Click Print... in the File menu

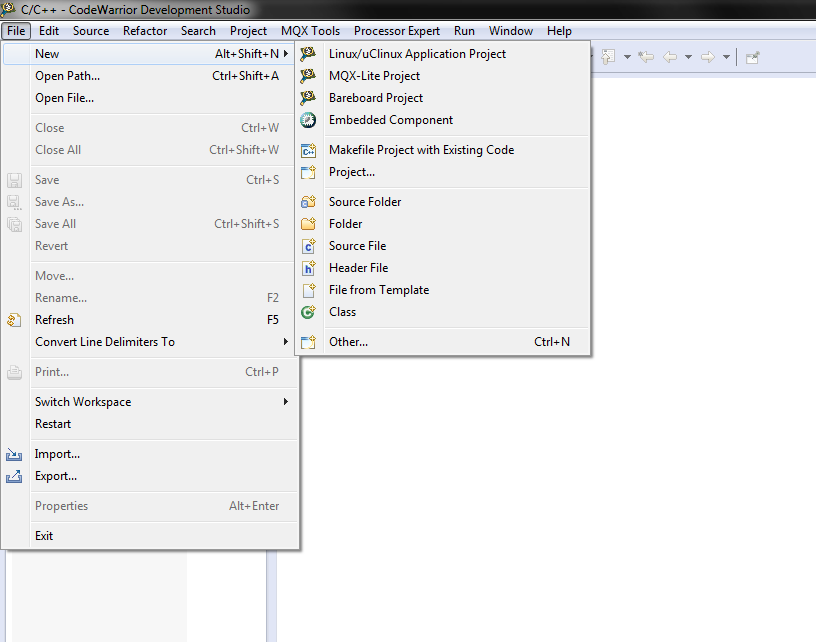point(150,372)
